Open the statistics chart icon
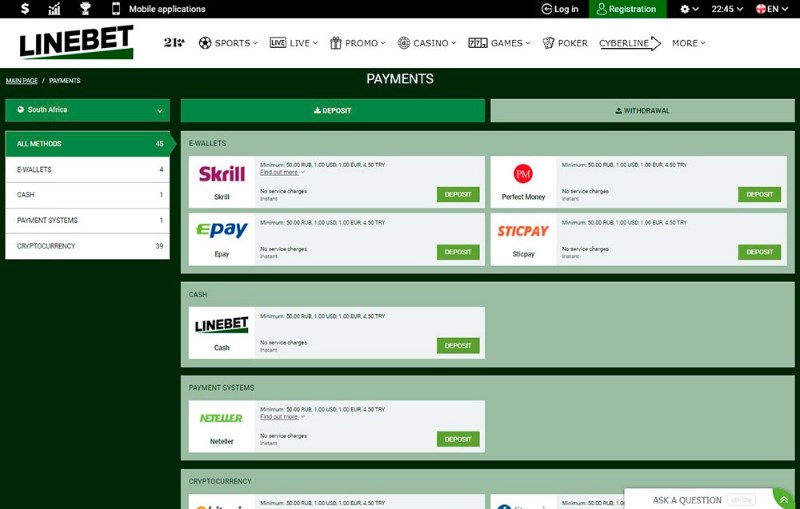 54,9
